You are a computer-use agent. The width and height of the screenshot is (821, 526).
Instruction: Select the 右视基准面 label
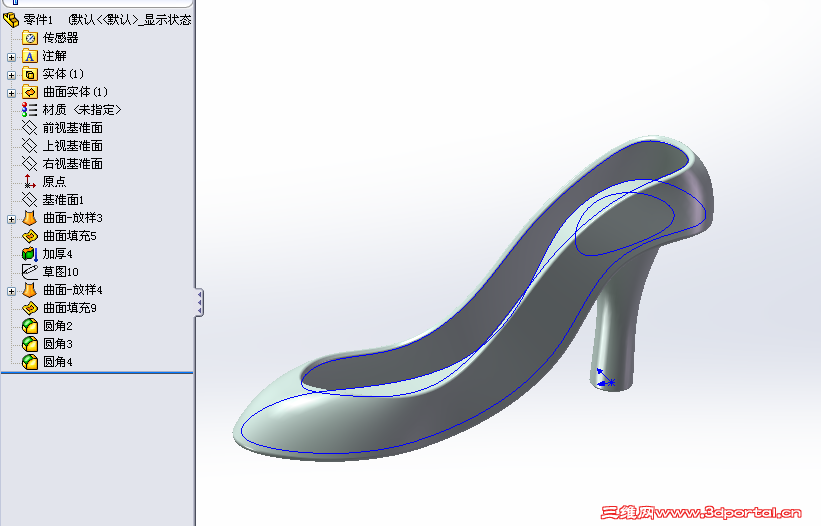pos(73,164)
